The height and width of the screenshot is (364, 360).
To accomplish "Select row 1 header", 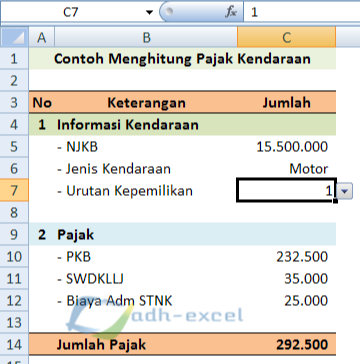I will 14,59.
